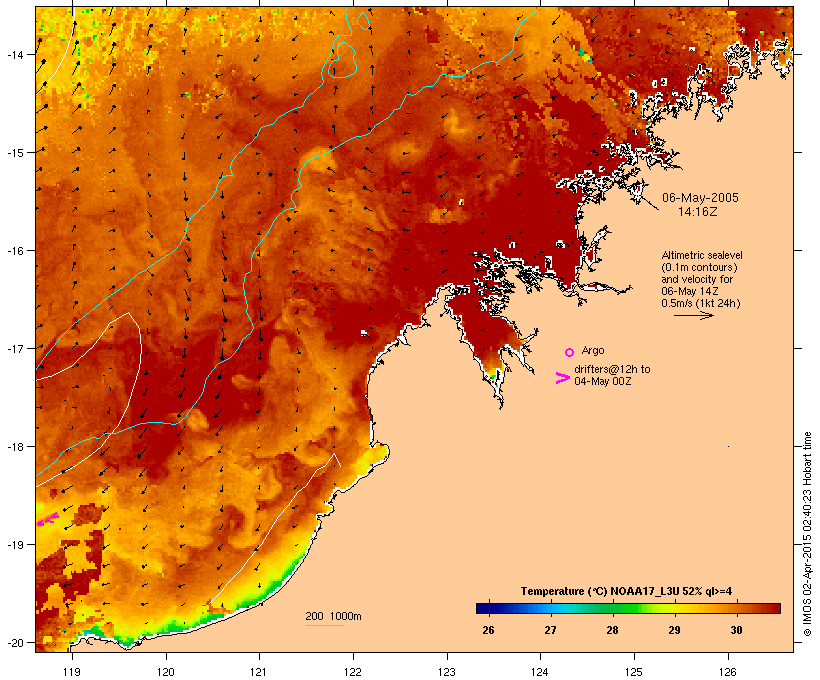Click the longitude axis label 122

pyautogui.click(x=353, y=672)
